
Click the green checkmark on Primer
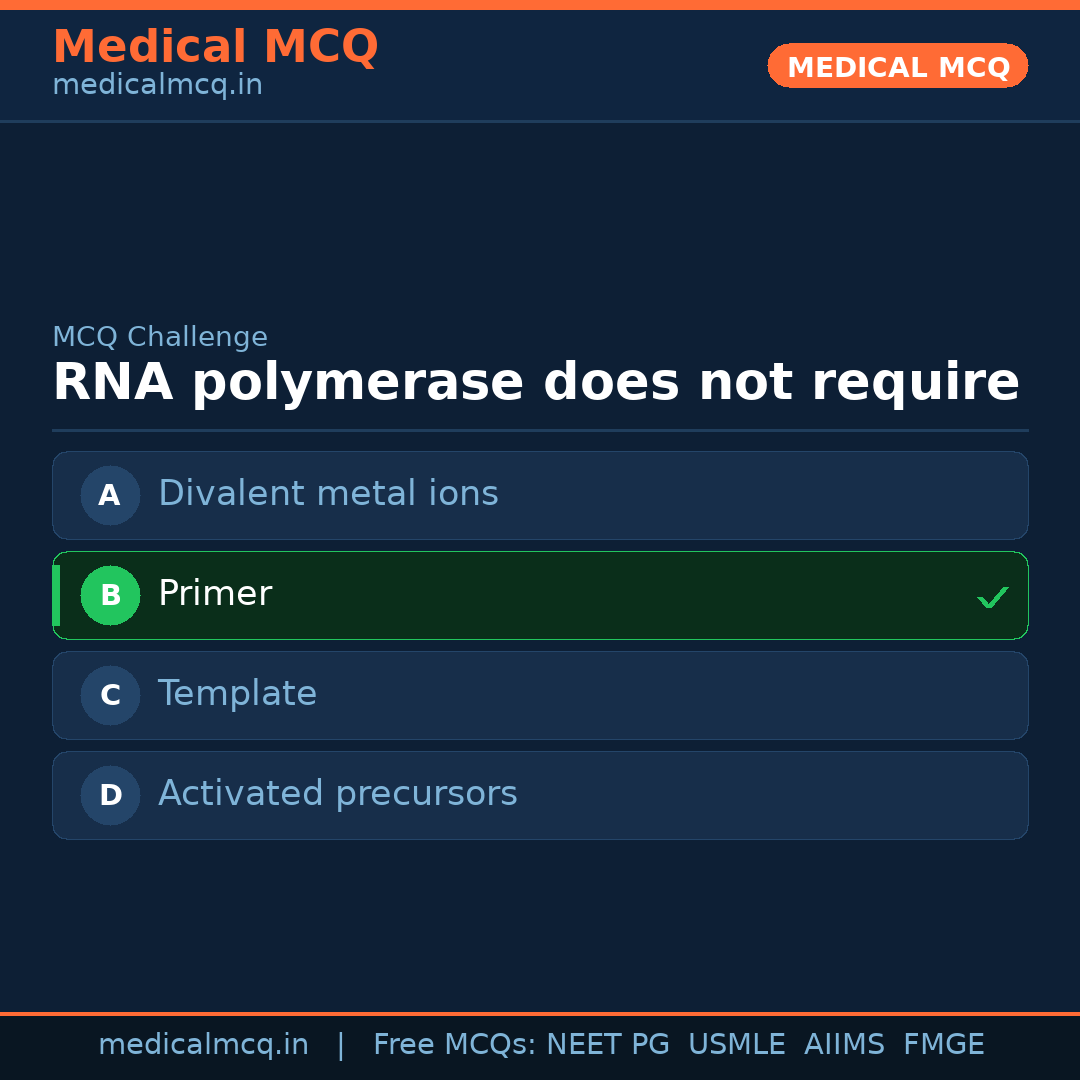coord(992,598)
